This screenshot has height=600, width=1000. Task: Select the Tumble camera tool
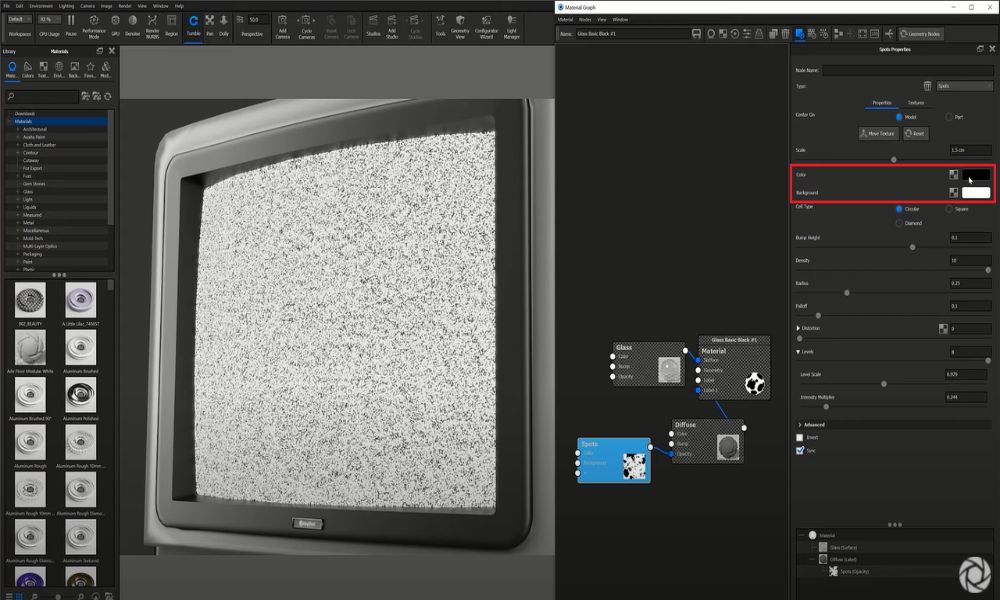[193, 23]
